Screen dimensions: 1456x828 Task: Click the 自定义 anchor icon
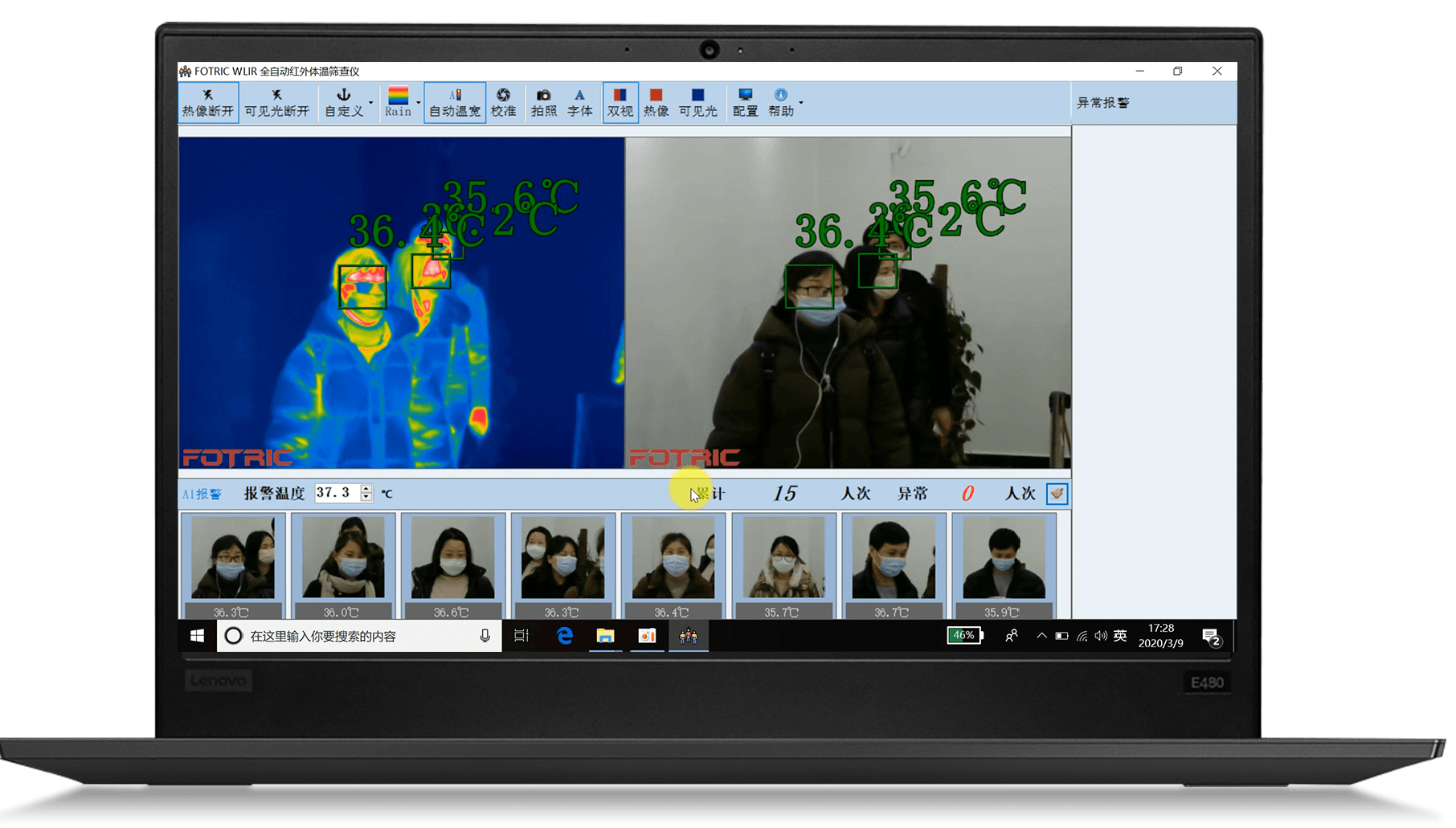(x=344, y=95)
